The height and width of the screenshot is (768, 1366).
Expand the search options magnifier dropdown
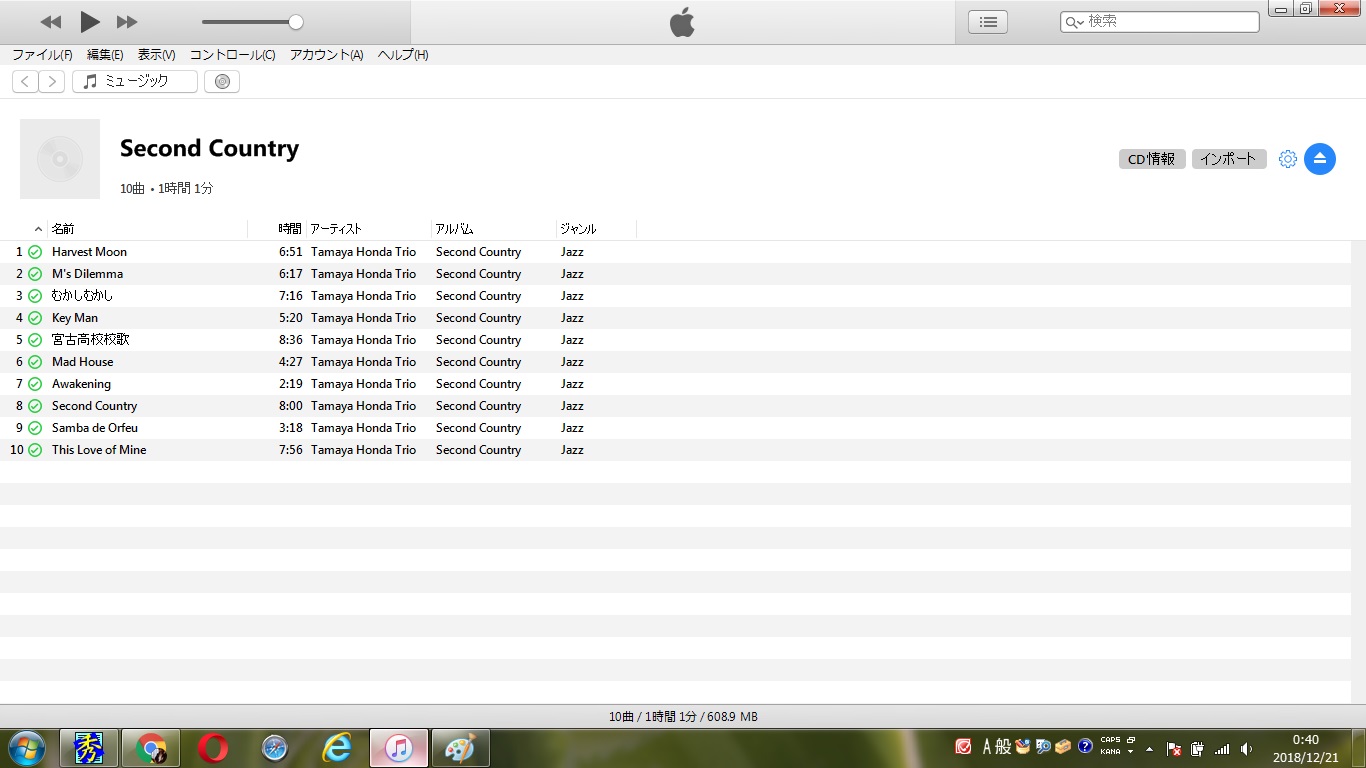pos(1074,22)
